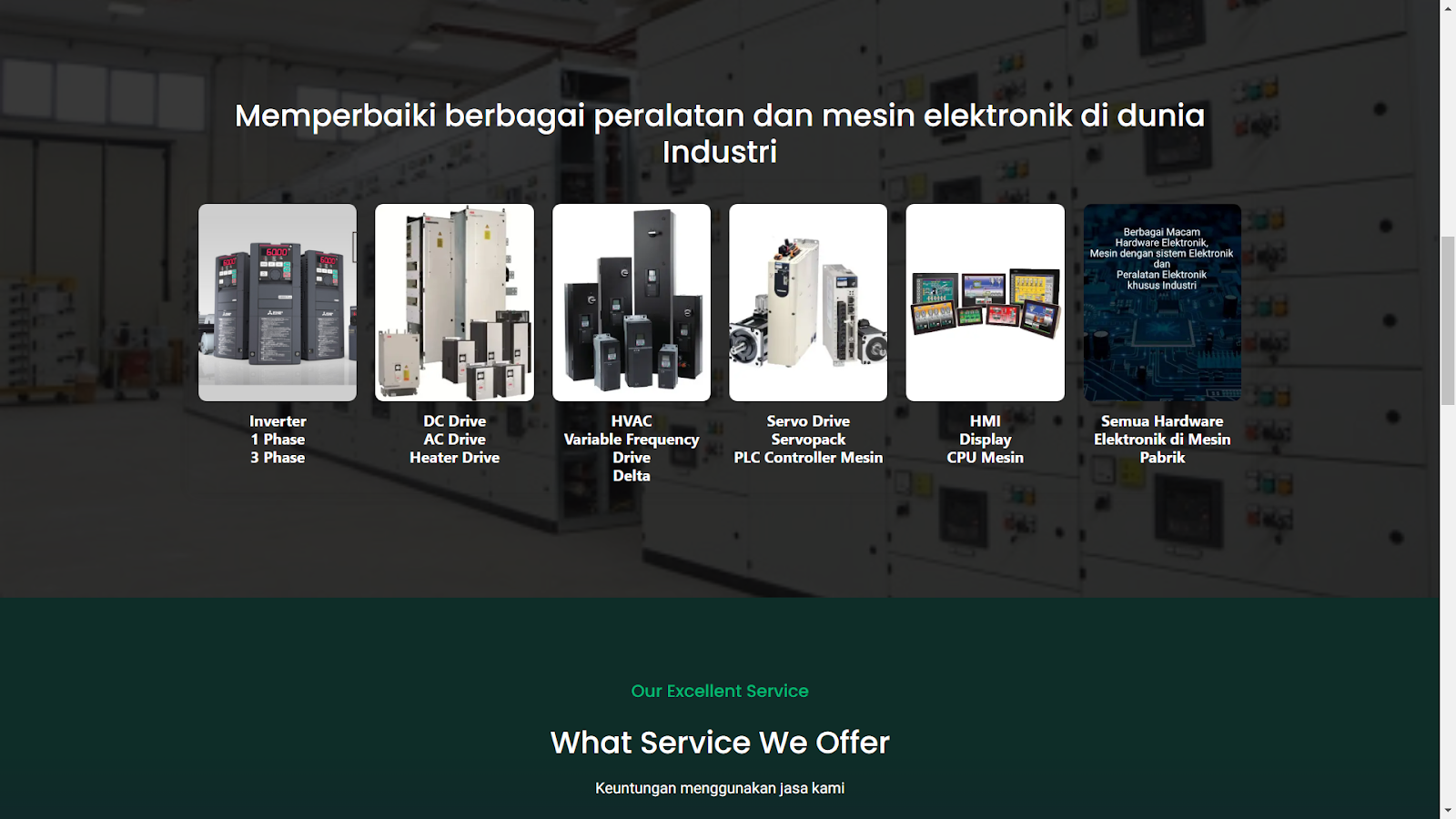The image size is (1456, 819).
Task: Click the circuit board hardware image
Action: [1162, 302]
